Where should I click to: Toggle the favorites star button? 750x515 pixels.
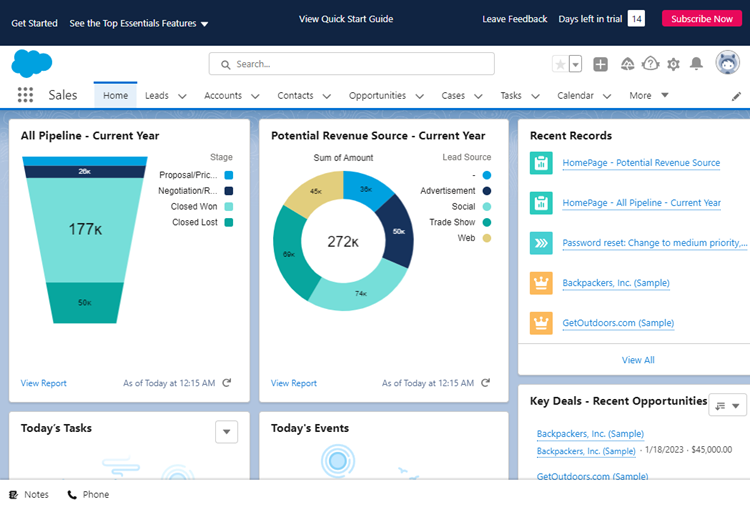(x=561, y=64)
